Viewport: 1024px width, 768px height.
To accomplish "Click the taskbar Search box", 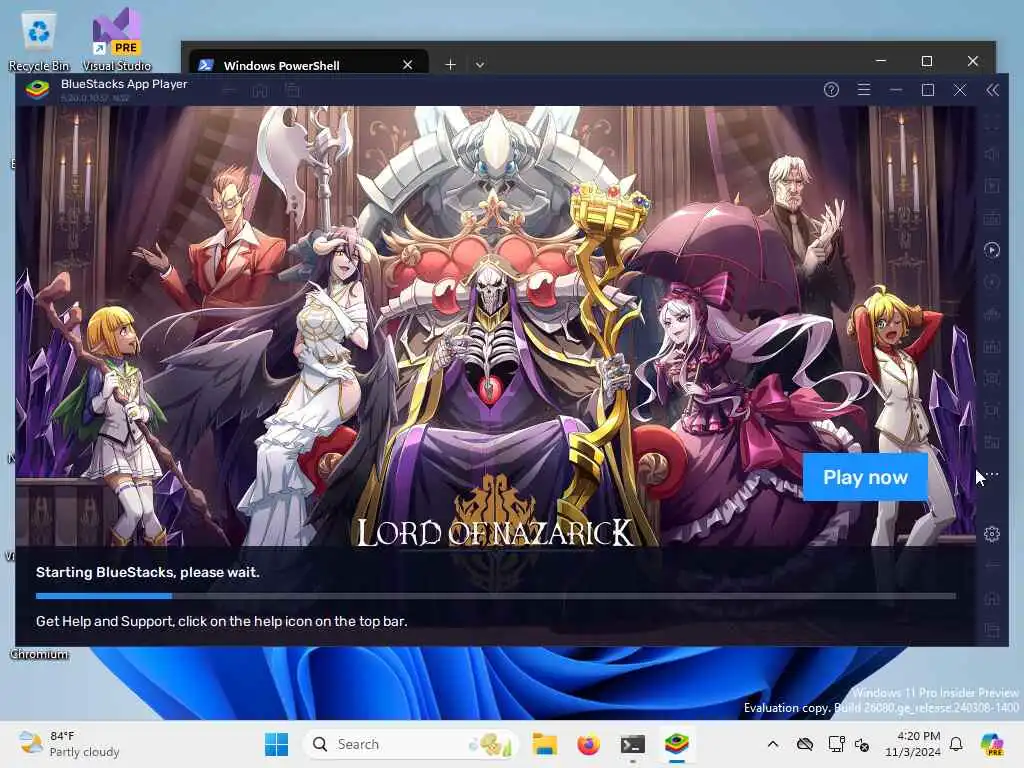I will point(411,744).
